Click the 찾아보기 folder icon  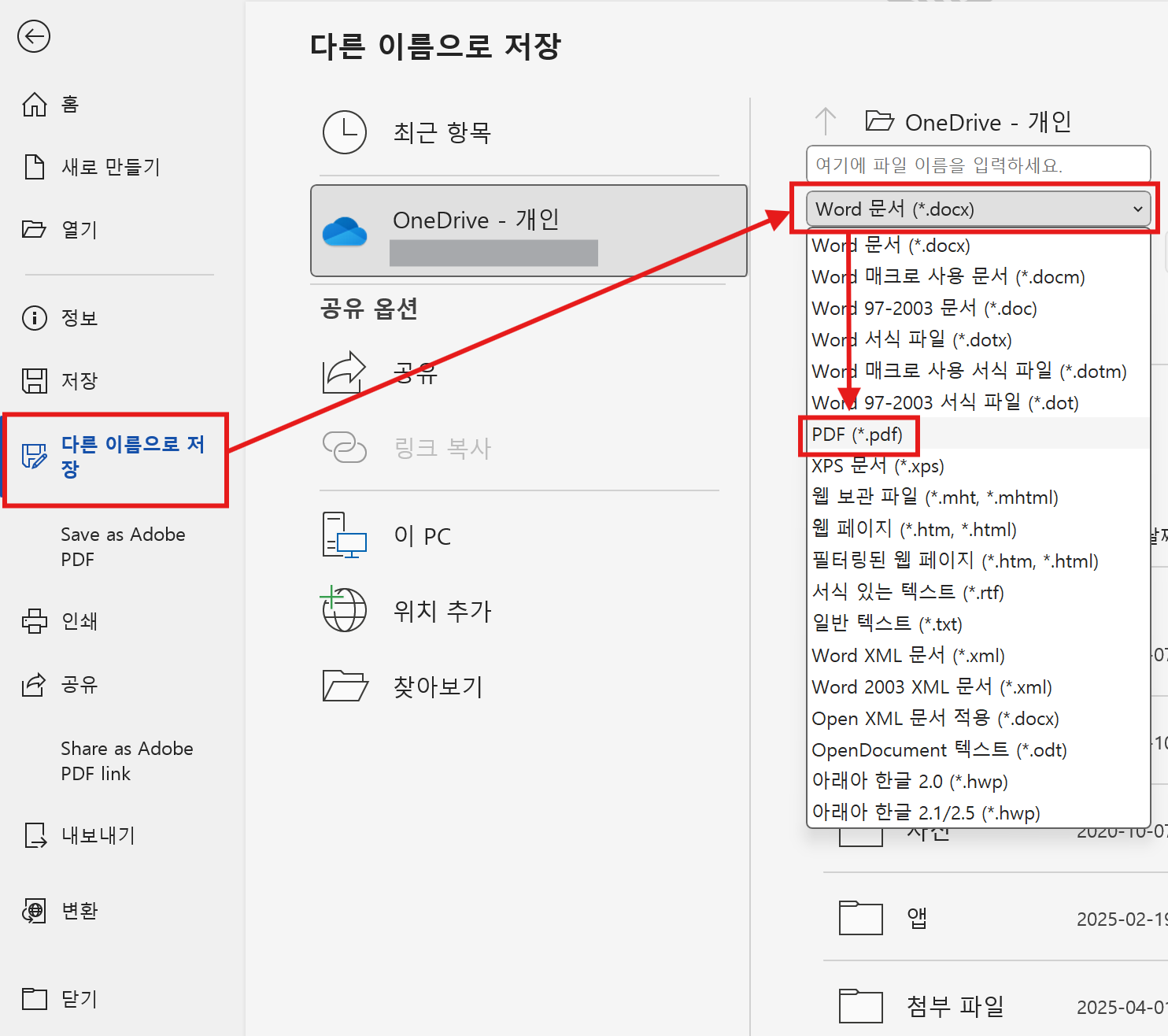[345, 686]
